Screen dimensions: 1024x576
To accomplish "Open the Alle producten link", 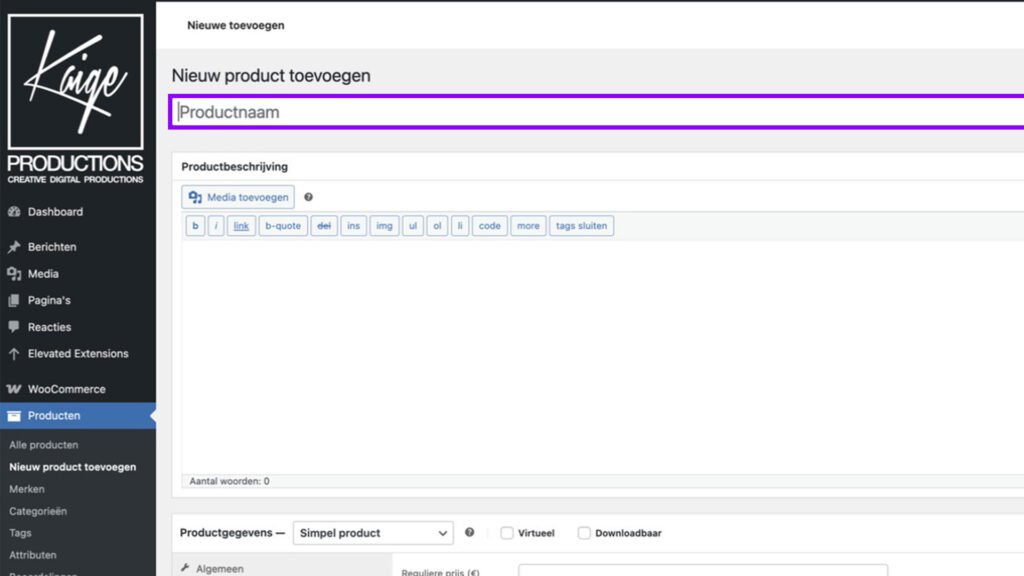I will pos(42,444).
